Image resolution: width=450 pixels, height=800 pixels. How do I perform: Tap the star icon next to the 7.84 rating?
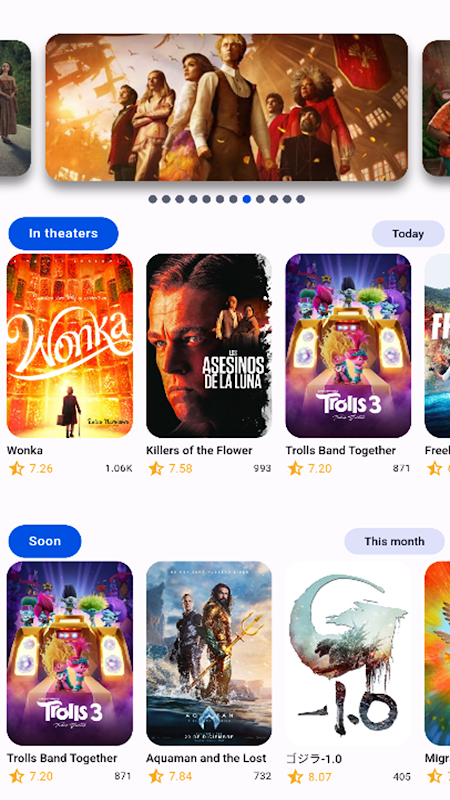(x=156, y=777)
